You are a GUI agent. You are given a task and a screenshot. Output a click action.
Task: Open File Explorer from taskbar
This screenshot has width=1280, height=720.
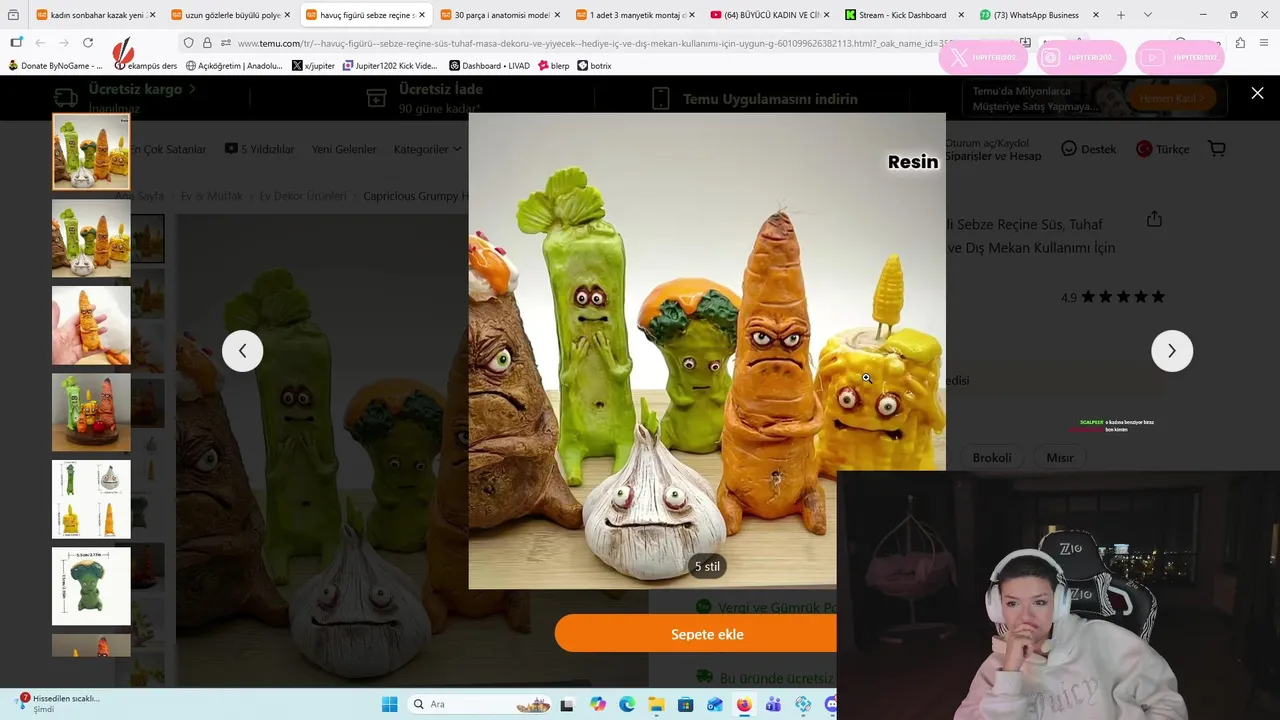(656, 704)
